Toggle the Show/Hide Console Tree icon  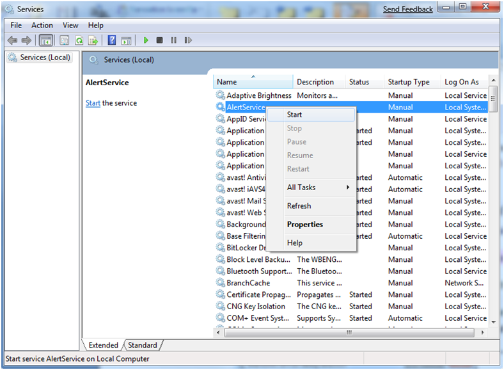pos(46,41)
